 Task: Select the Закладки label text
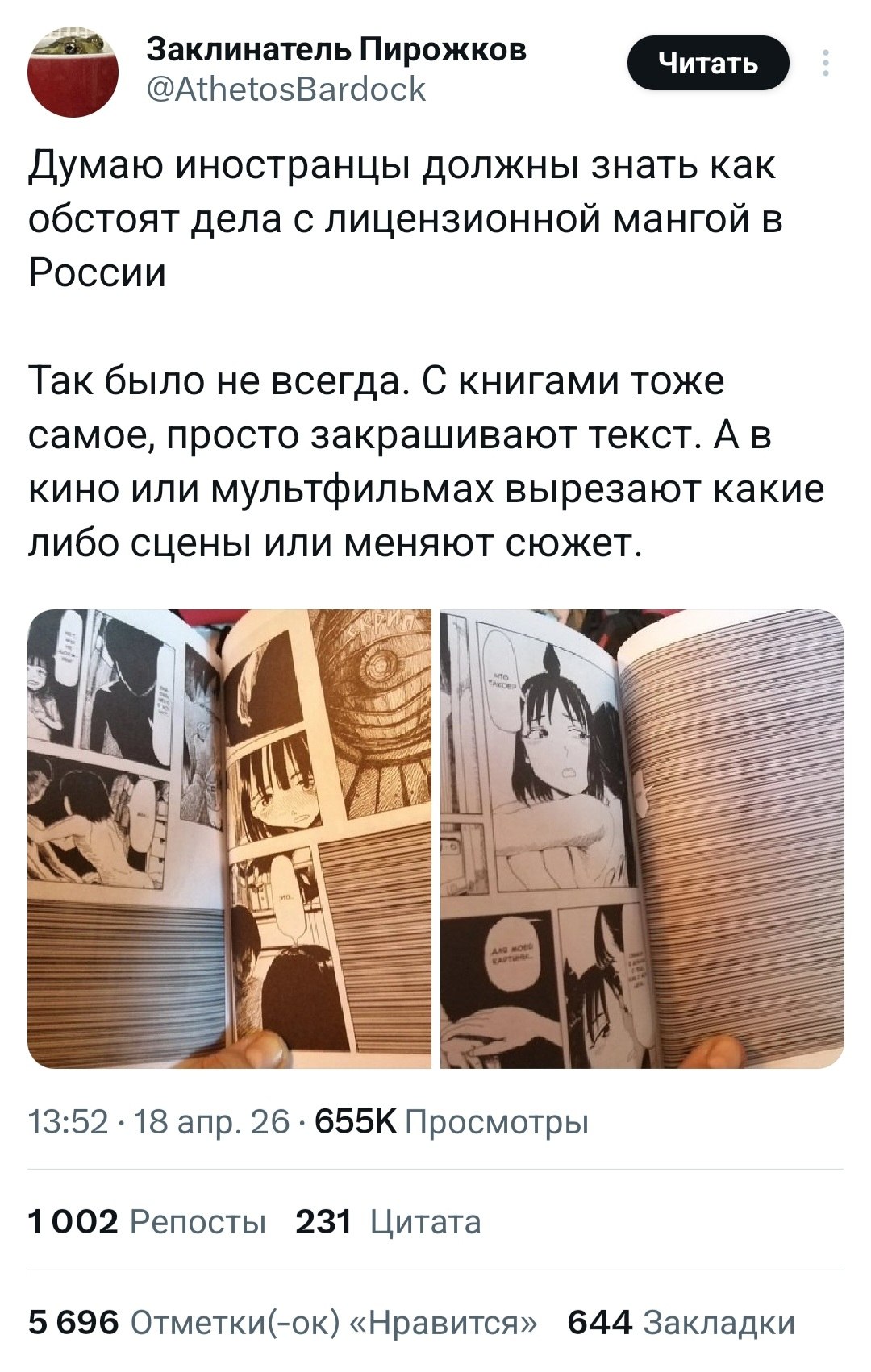coord(719,1324)
